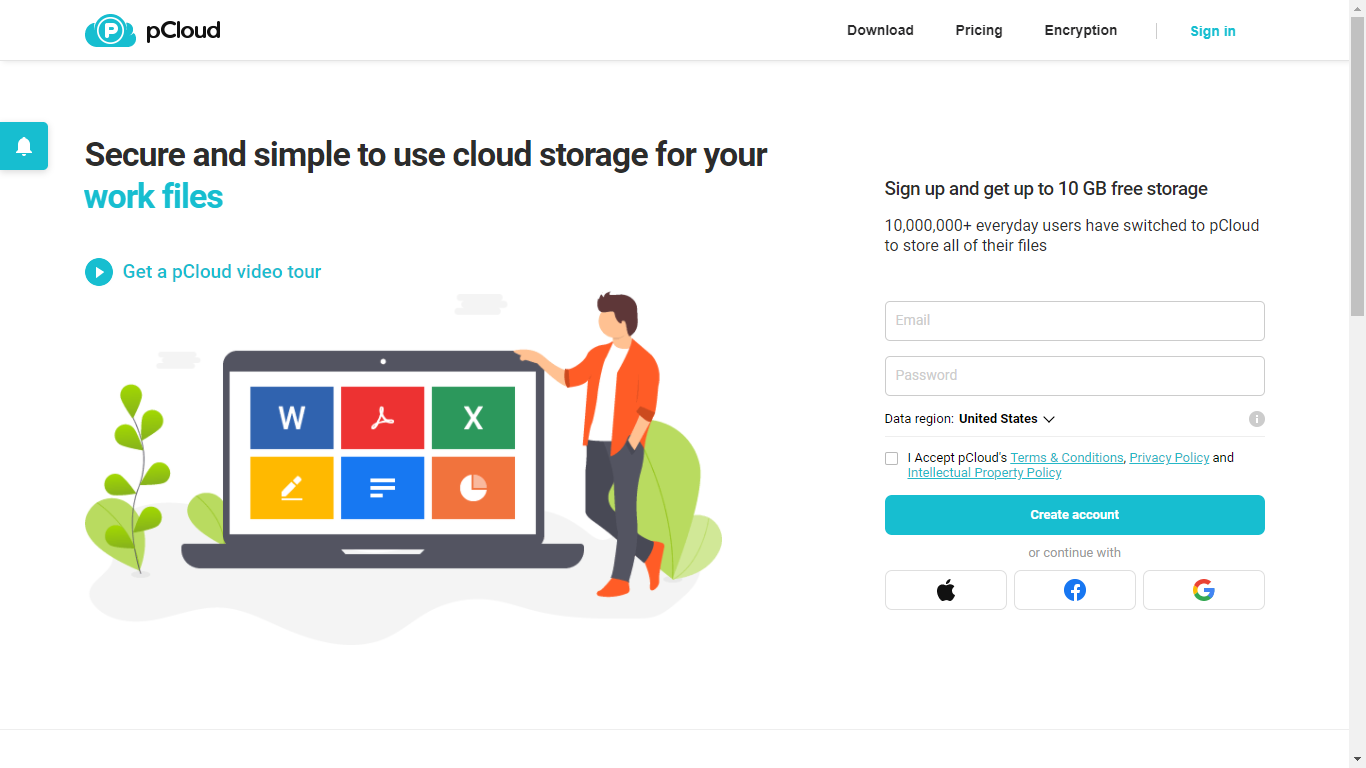Click the data region info icon
1366x768 pixels.
coord(1257,419)
